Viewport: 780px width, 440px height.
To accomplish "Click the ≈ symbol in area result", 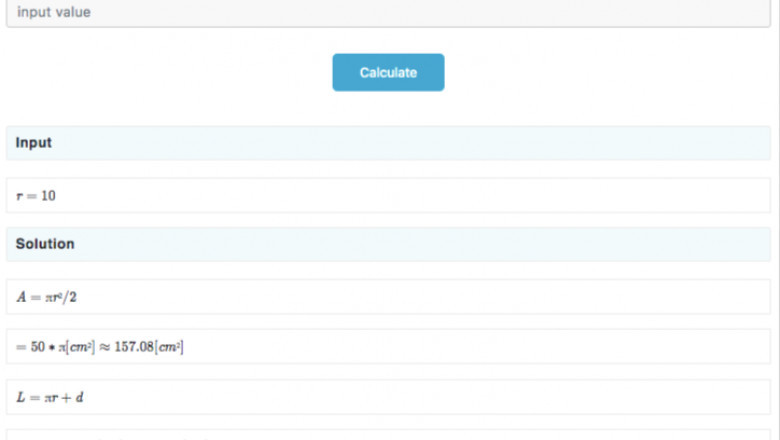I will [x=106, y=347].
